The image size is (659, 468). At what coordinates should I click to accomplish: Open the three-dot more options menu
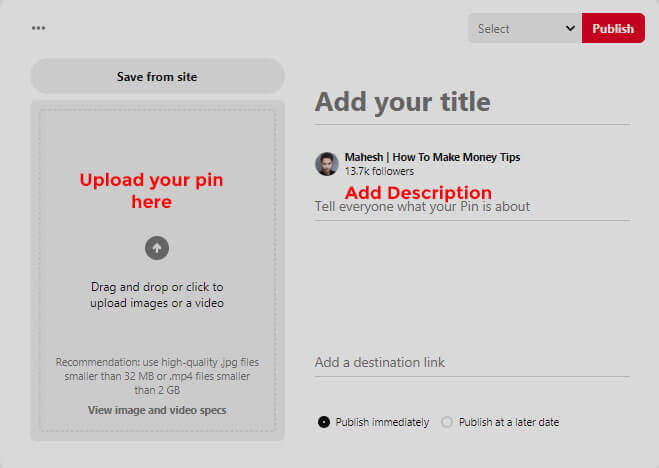(38, 28)
